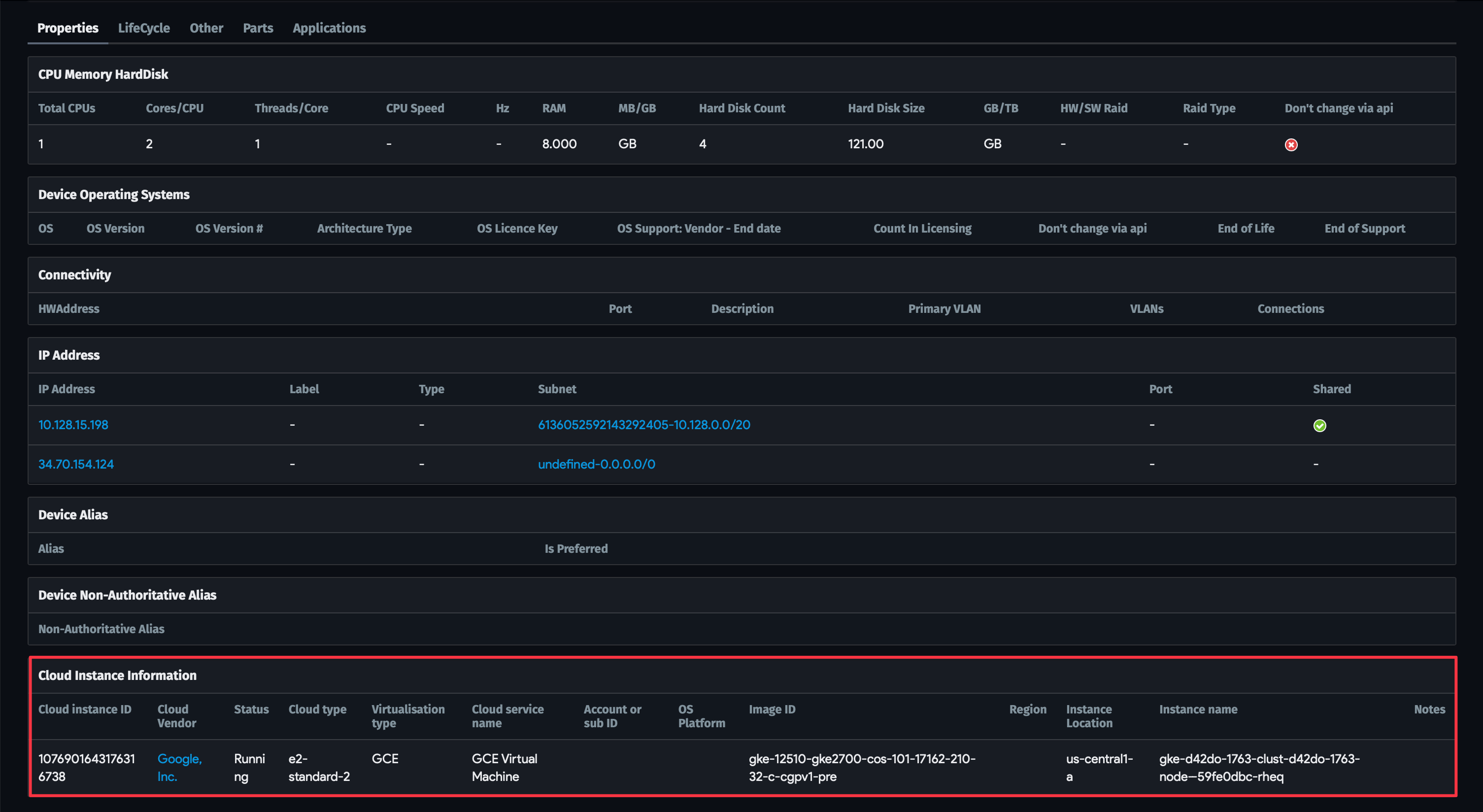
Task: Open the Other tab
Action: click(206, 28)
